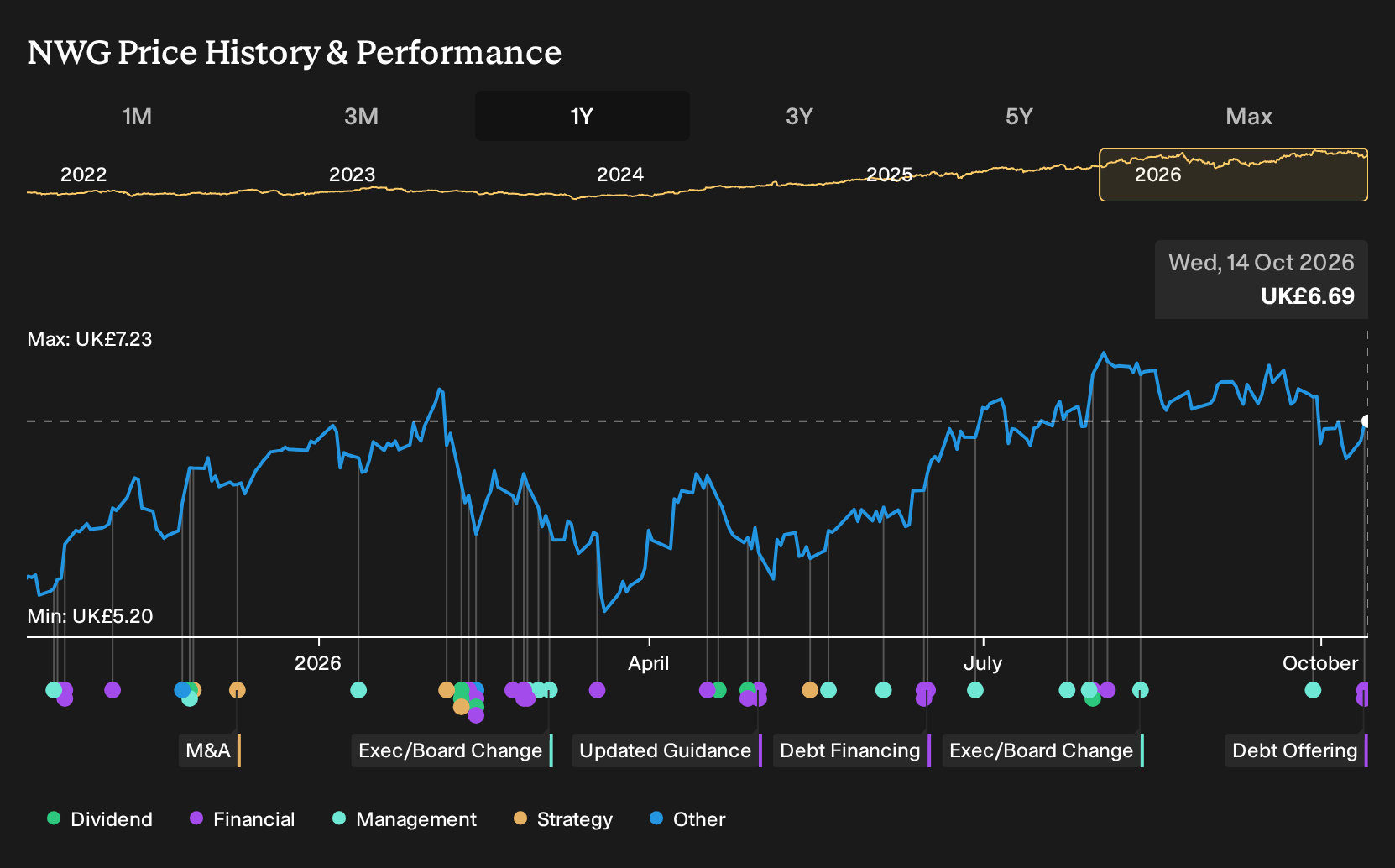Jump to 2024 on overview timeline
The image size is (1395, 868).
tap(620, 175)
